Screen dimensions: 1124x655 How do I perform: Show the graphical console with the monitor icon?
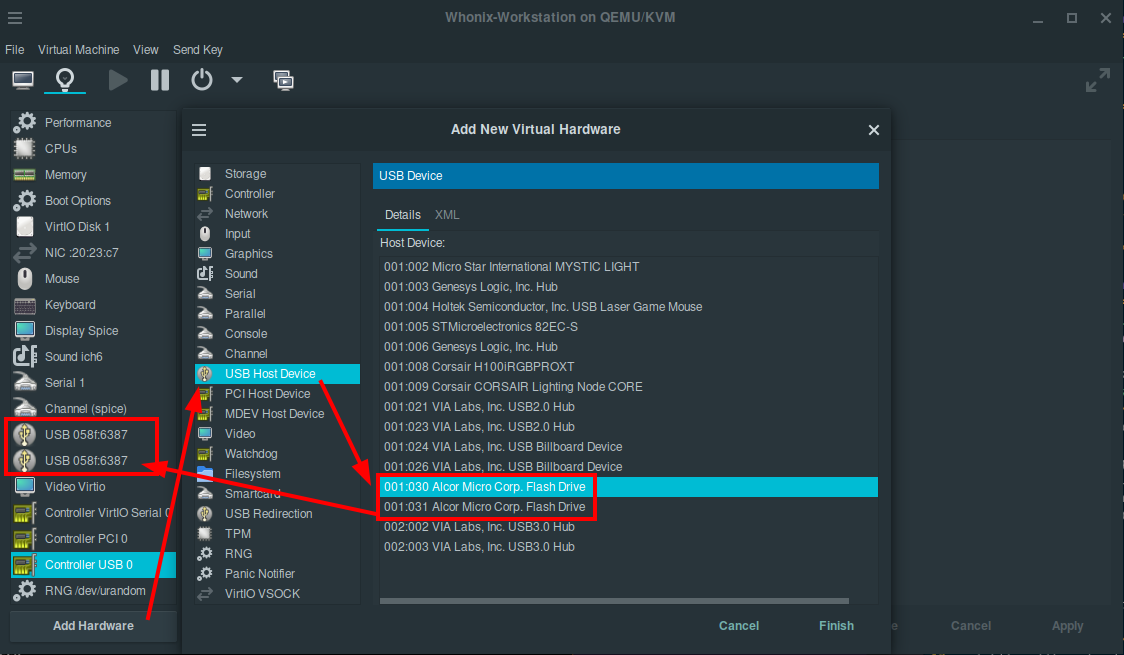(23, 80)
